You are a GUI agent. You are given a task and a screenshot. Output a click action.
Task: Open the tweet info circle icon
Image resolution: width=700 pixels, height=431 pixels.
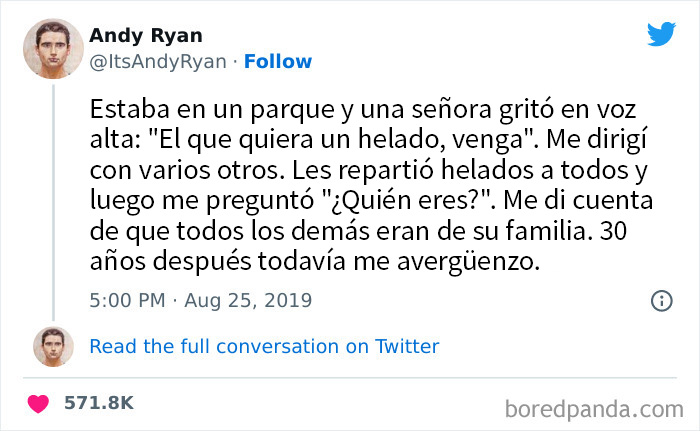660,300
